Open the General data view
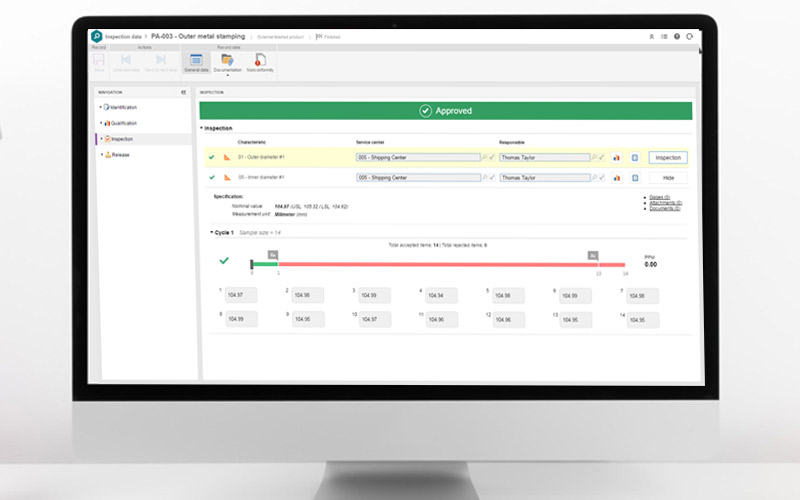Screen dimensions: 800x500 click(196, 62)
